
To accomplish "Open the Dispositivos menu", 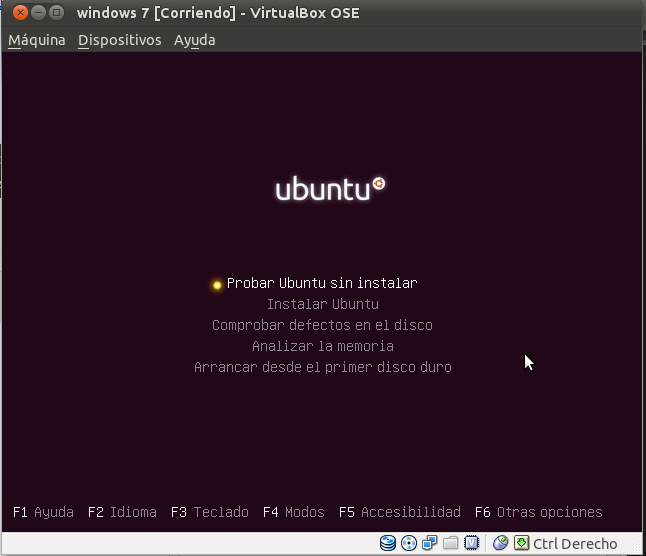I will [119, 40].
